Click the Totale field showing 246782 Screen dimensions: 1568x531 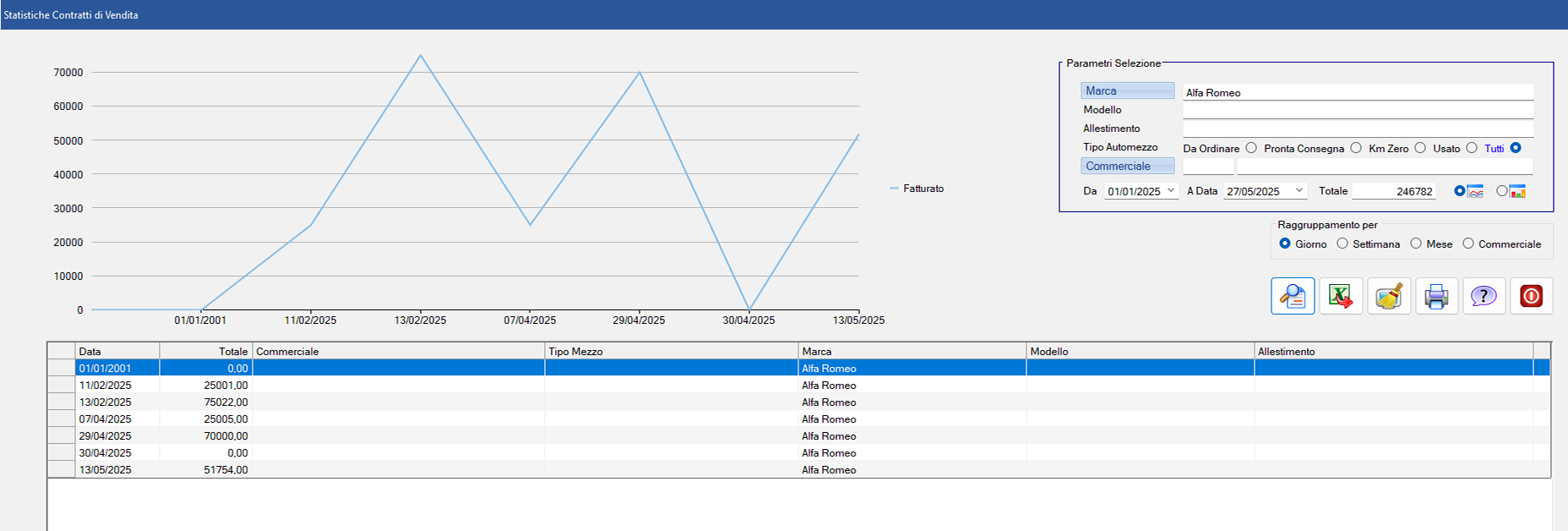[1394, 191]
